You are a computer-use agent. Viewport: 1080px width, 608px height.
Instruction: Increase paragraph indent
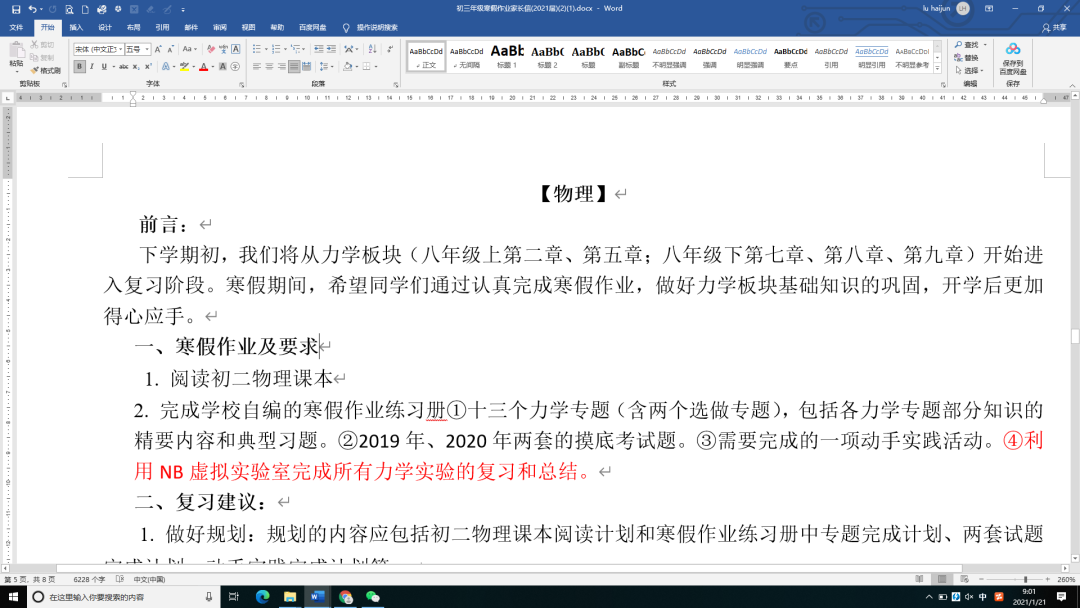pyautogui.click(x=331, y=49)
